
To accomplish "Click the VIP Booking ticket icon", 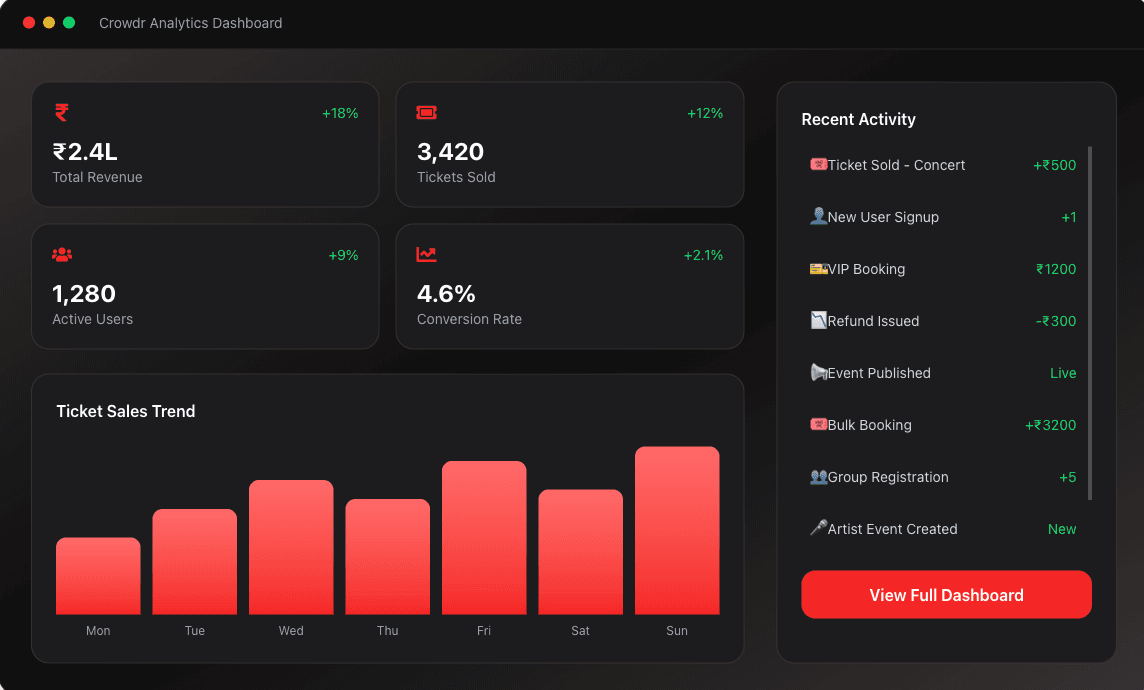I will [819, 268].
